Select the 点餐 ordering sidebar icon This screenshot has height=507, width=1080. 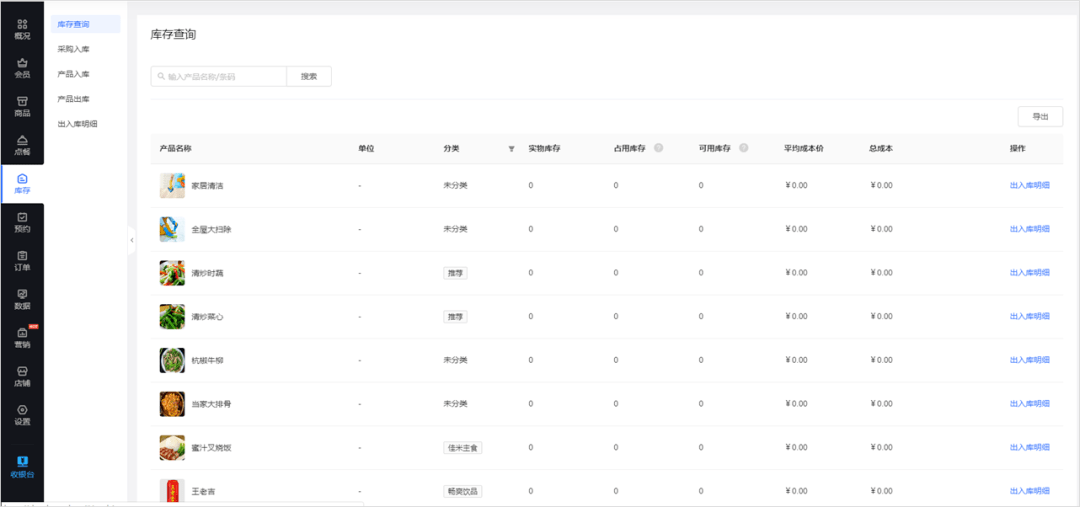click(x=22, y=145)
